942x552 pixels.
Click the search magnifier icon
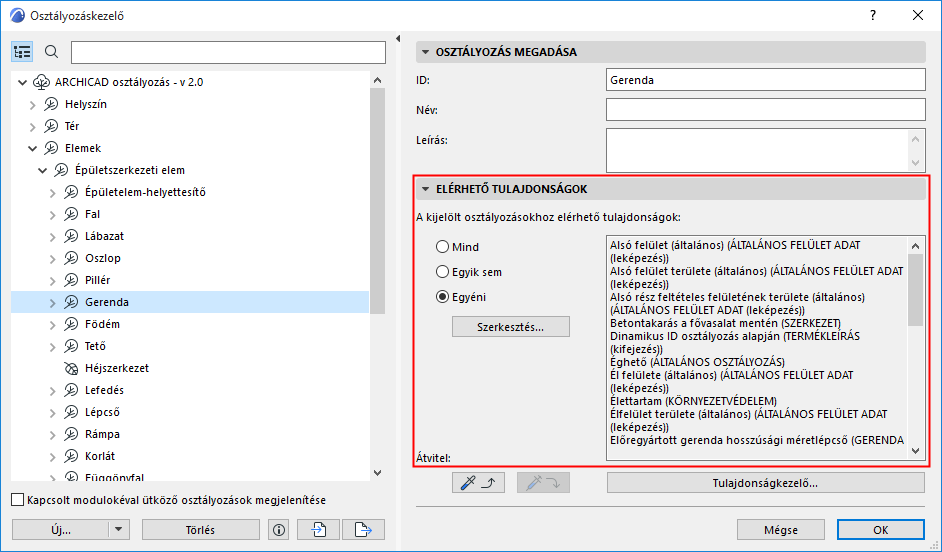[52, 52]
